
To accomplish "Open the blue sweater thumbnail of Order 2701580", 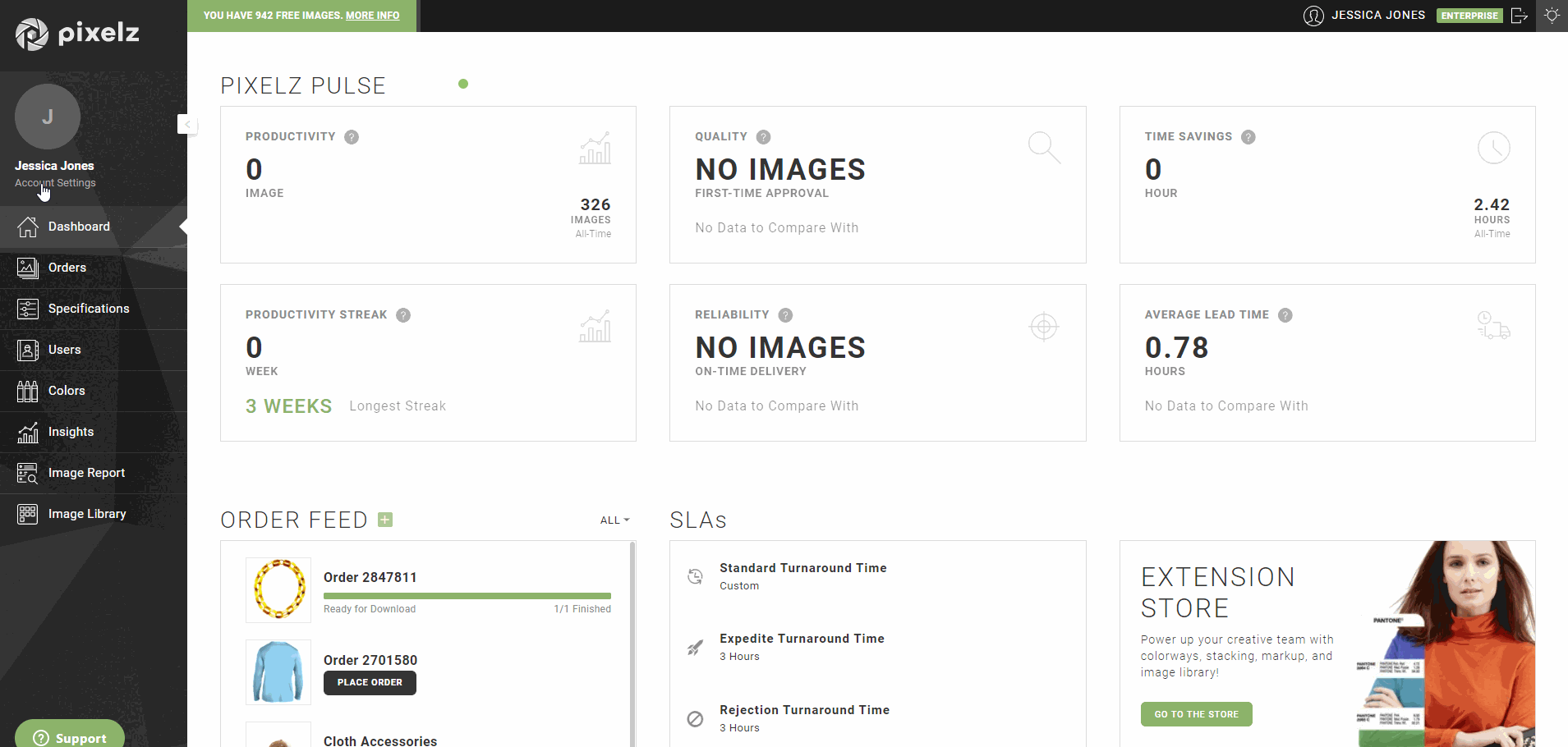I will click(x=278, y=672).
